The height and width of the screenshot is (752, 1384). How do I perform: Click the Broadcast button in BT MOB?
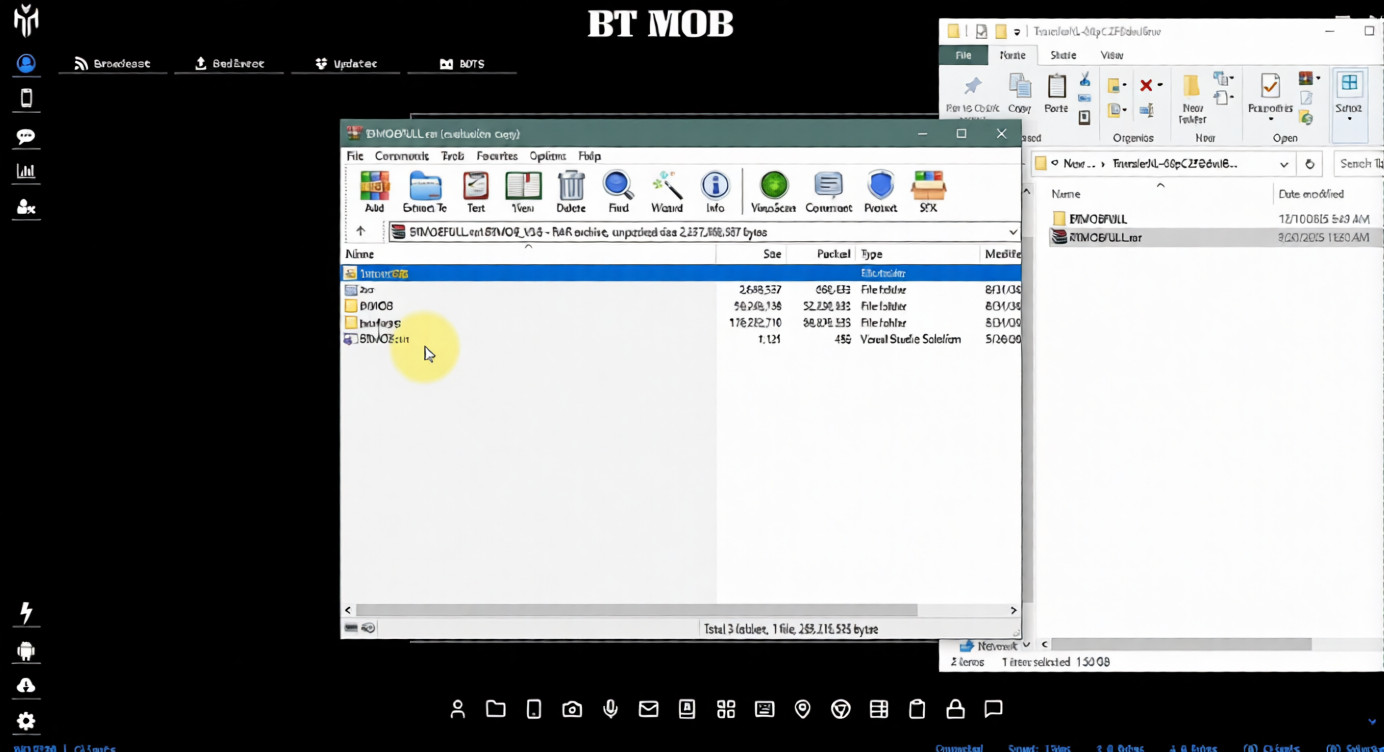[x=112, y=64]
